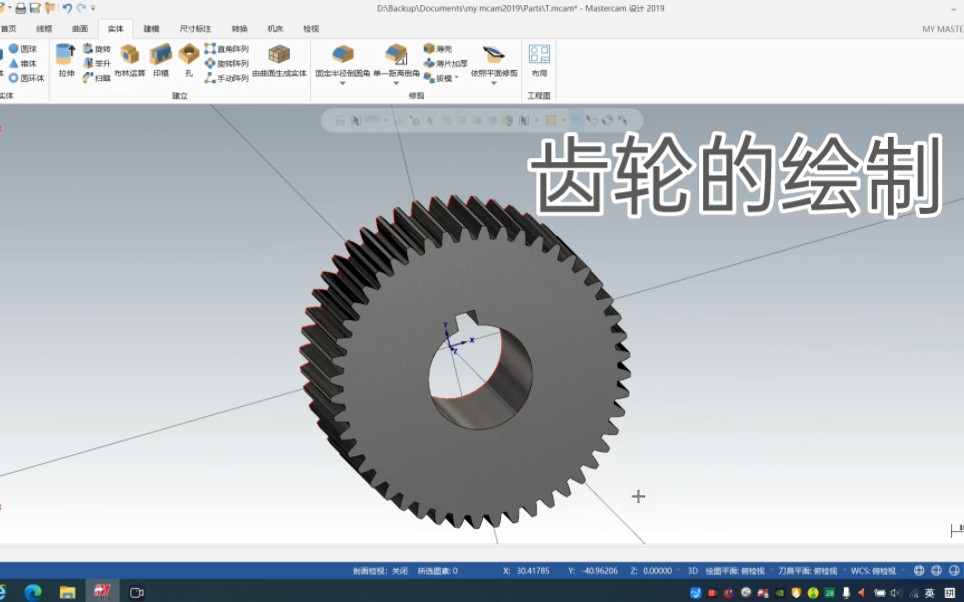Click the 由曲面生成实体 tool

pyautogui.click(x=279, y=60)
